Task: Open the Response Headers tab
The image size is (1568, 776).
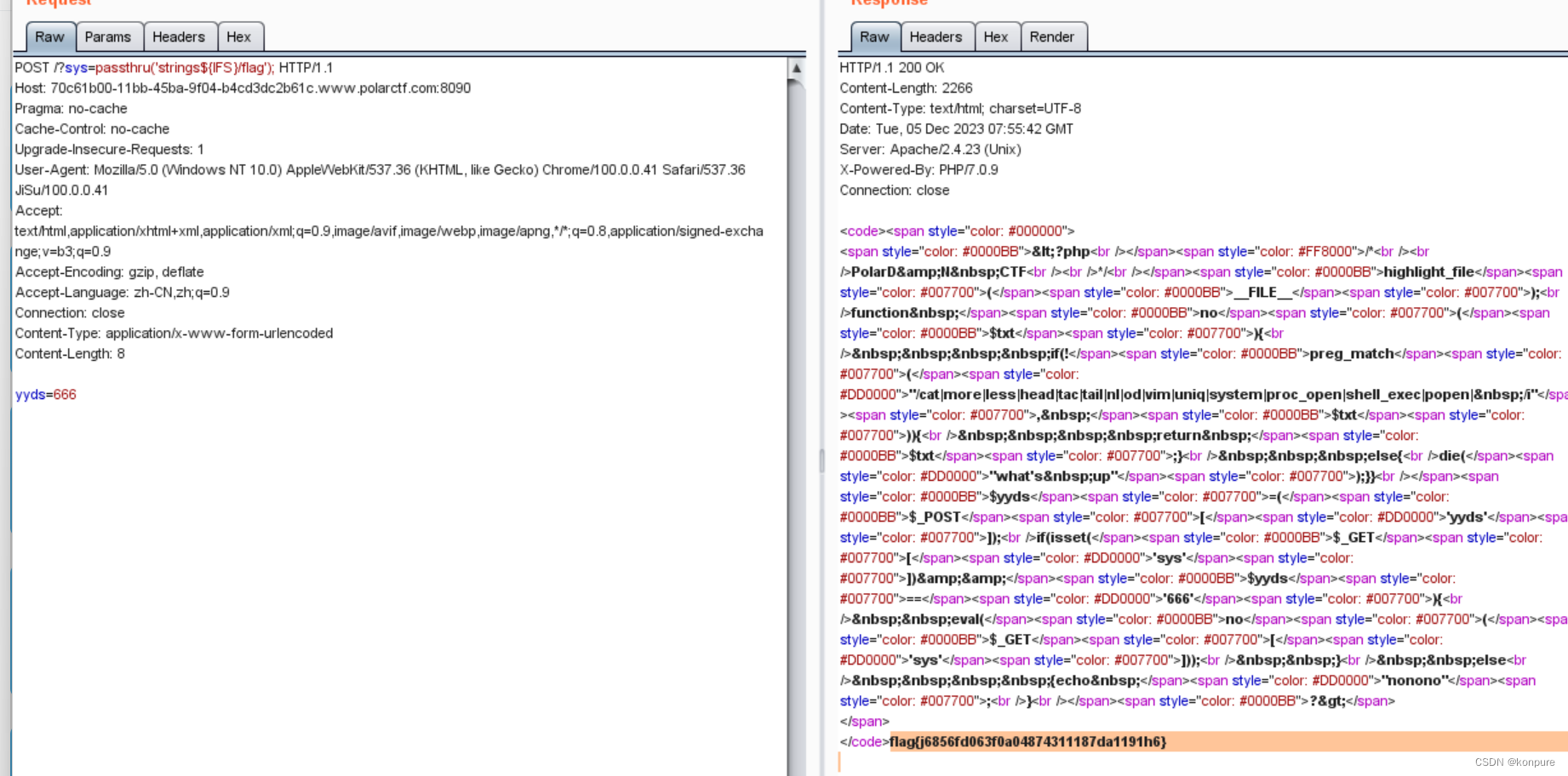Action: tap(936, 37)
